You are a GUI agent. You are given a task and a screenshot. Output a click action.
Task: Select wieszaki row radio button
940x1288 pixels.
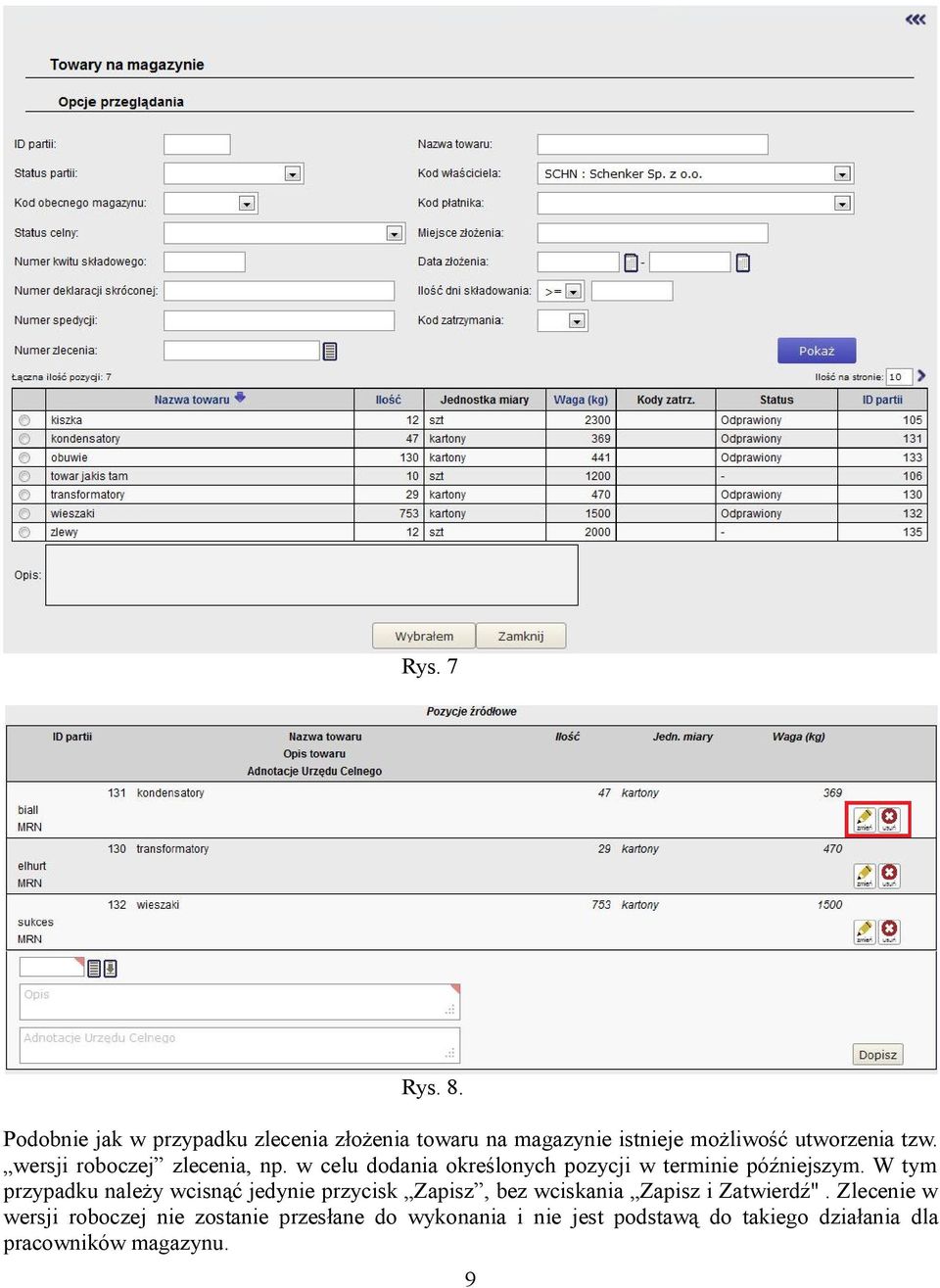pos(24,513)
